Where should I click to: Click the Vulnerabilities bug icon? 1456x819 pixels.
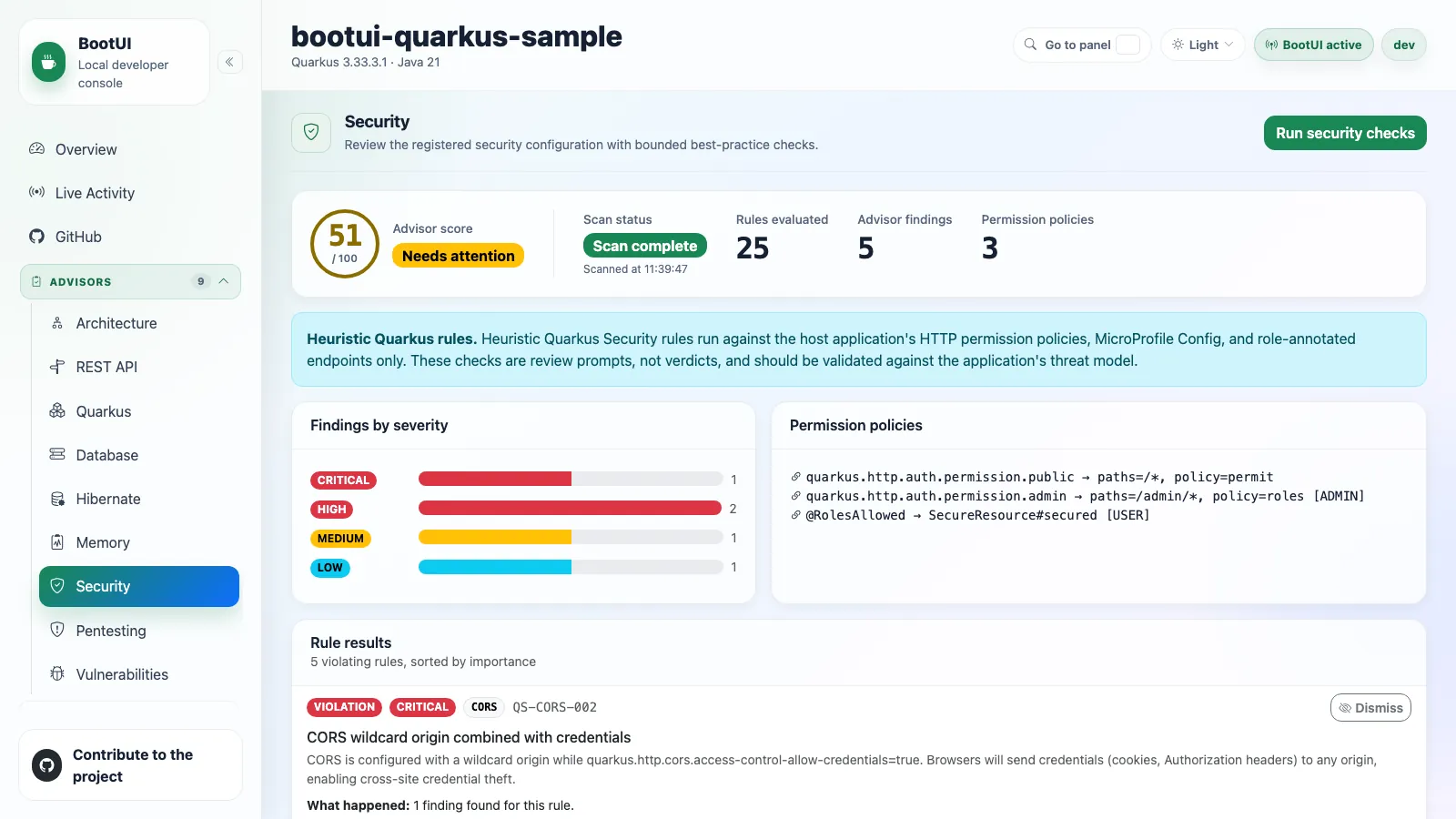(57, 673)
